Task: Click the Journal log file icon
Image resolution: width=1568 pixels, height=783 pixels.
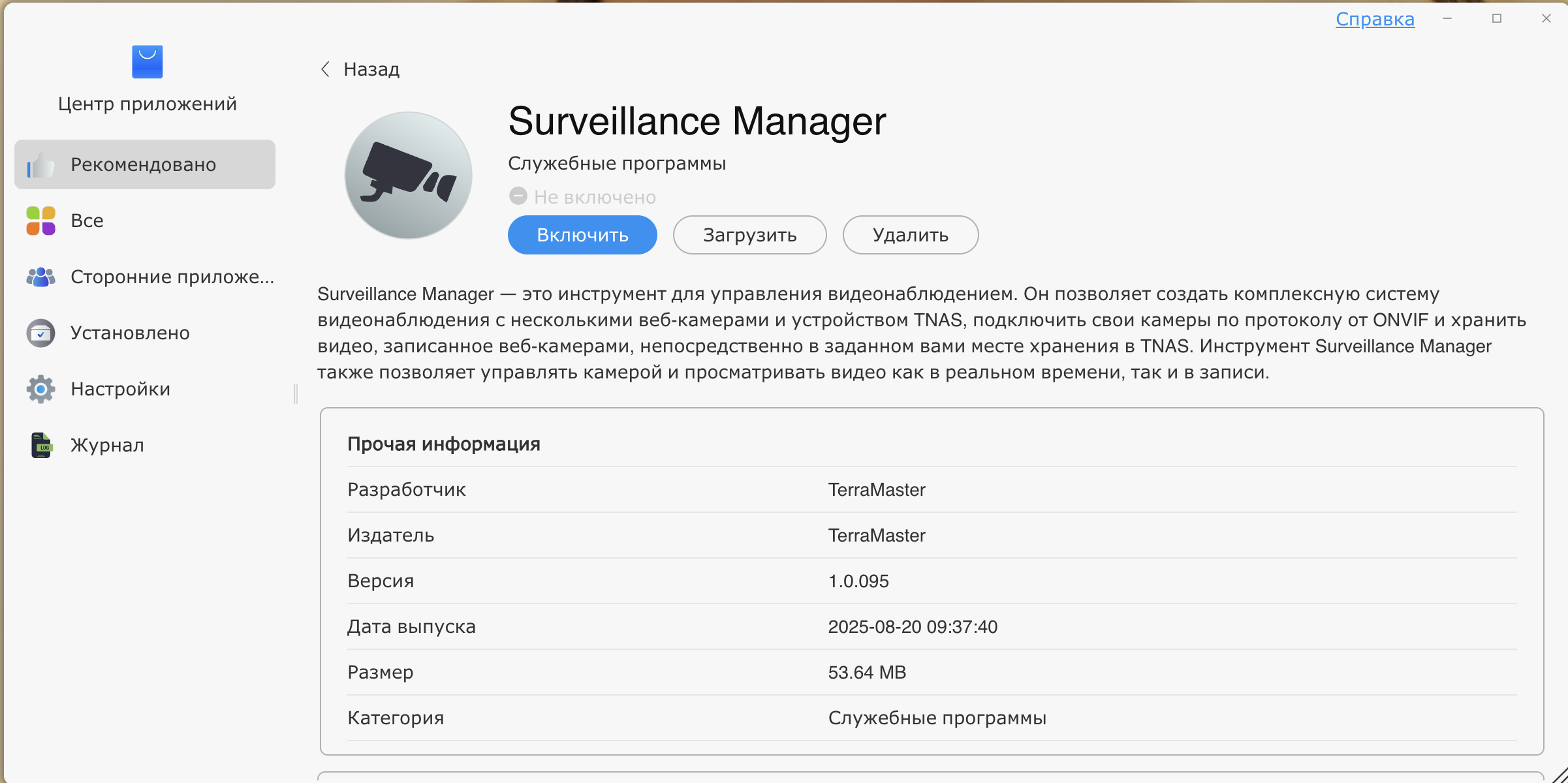Action: click(x=40, y=445)
